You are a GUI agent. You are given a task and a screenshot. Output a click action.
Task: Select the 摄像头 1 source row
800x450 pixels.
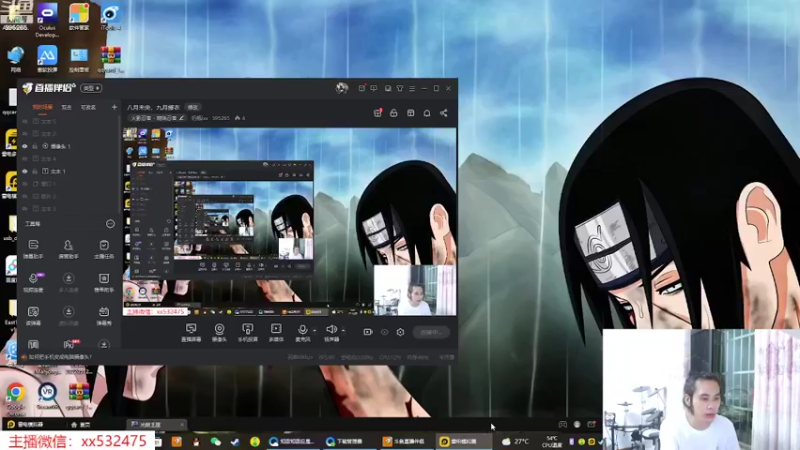[69, 146]
